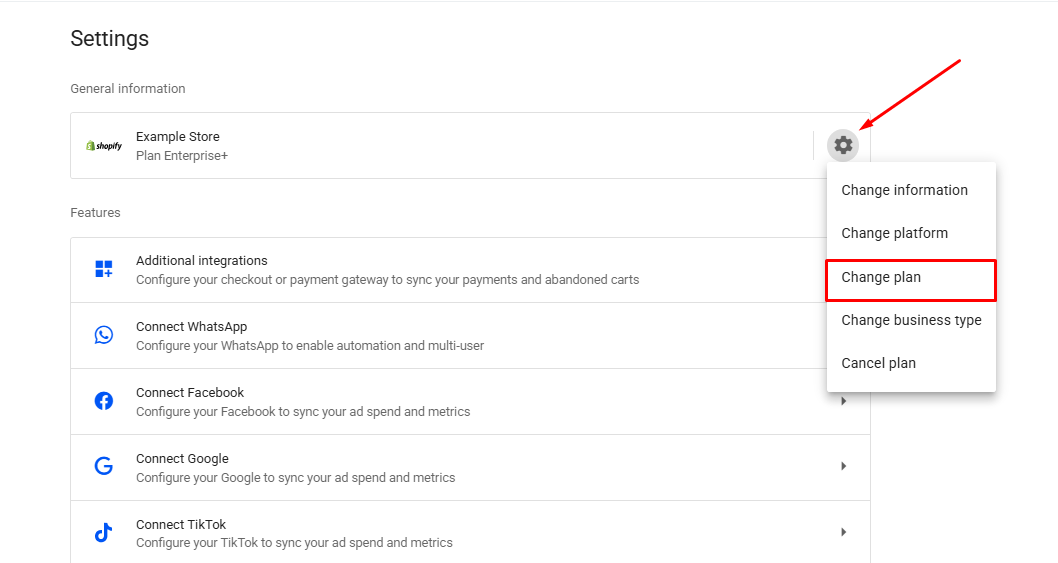Screen dimensions: 1058x563
Task: Click the Google logo icon
Action: click(104, 467)
